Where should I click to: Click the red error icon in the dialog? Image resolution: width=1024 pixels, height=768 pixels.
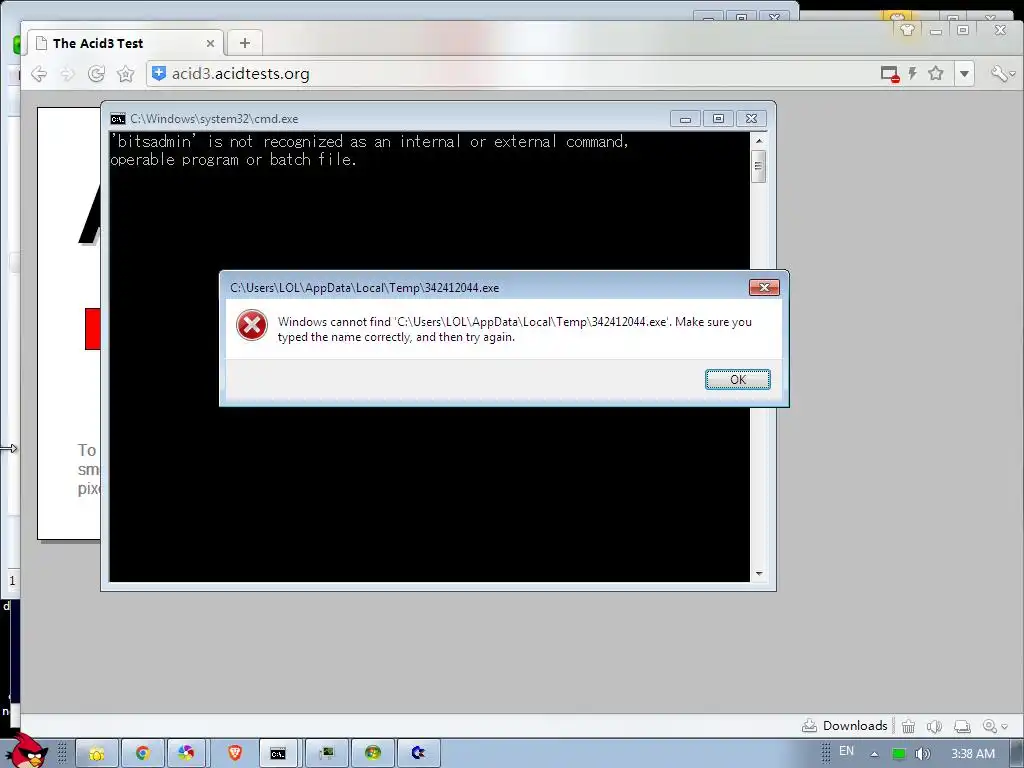(x=251, y=325)
